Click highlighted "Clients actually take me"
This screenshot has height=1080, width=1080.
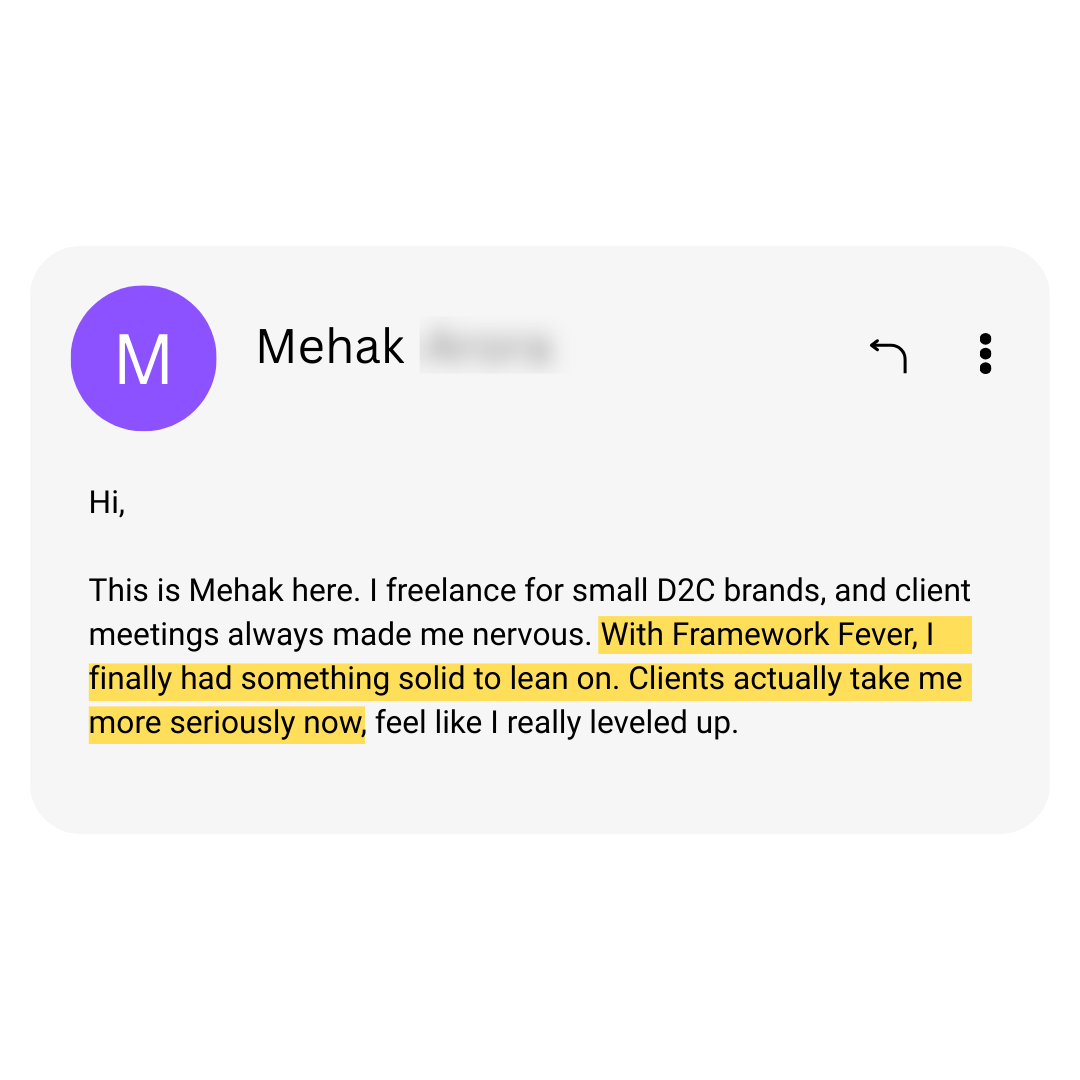coord(795,679)
